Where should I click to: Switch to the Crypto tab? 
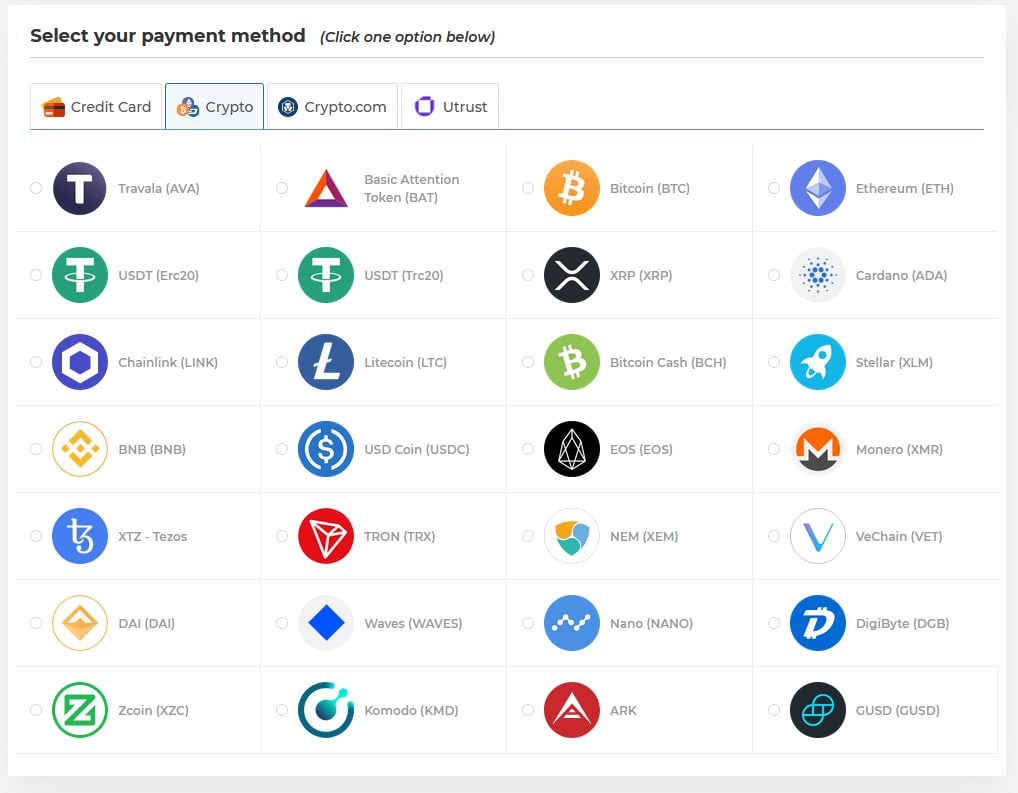pyautogui.click(x=215, y=107)
